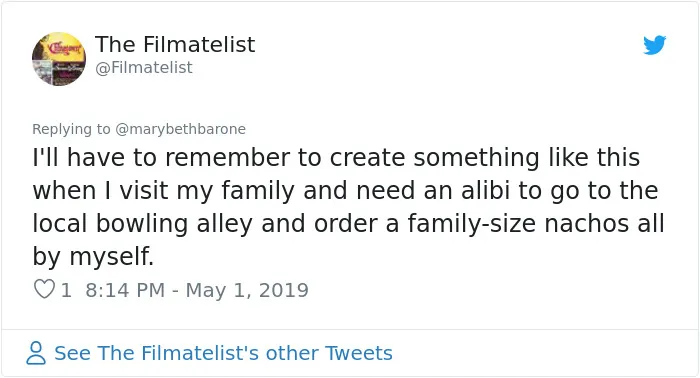Click "by myself." at tweet's end

coord(93,257)
